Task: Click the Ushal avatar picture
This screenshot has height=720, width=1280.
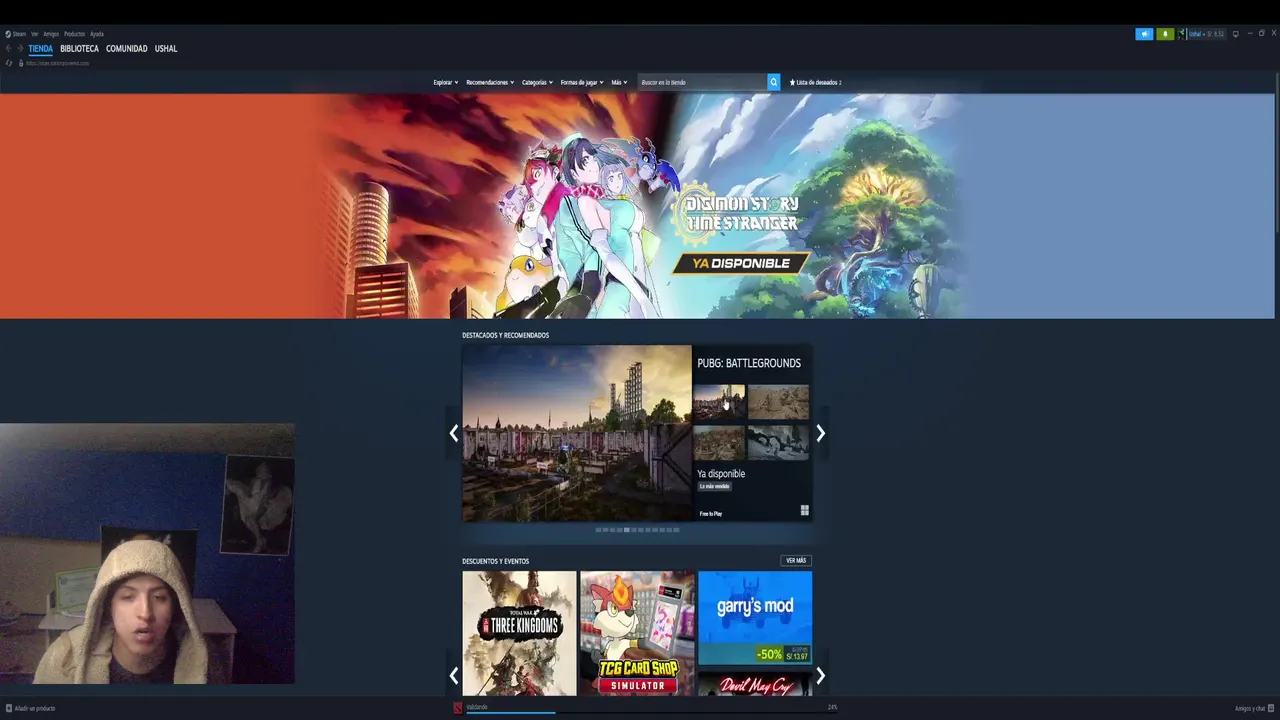Action: click(x=1182, y=34)
